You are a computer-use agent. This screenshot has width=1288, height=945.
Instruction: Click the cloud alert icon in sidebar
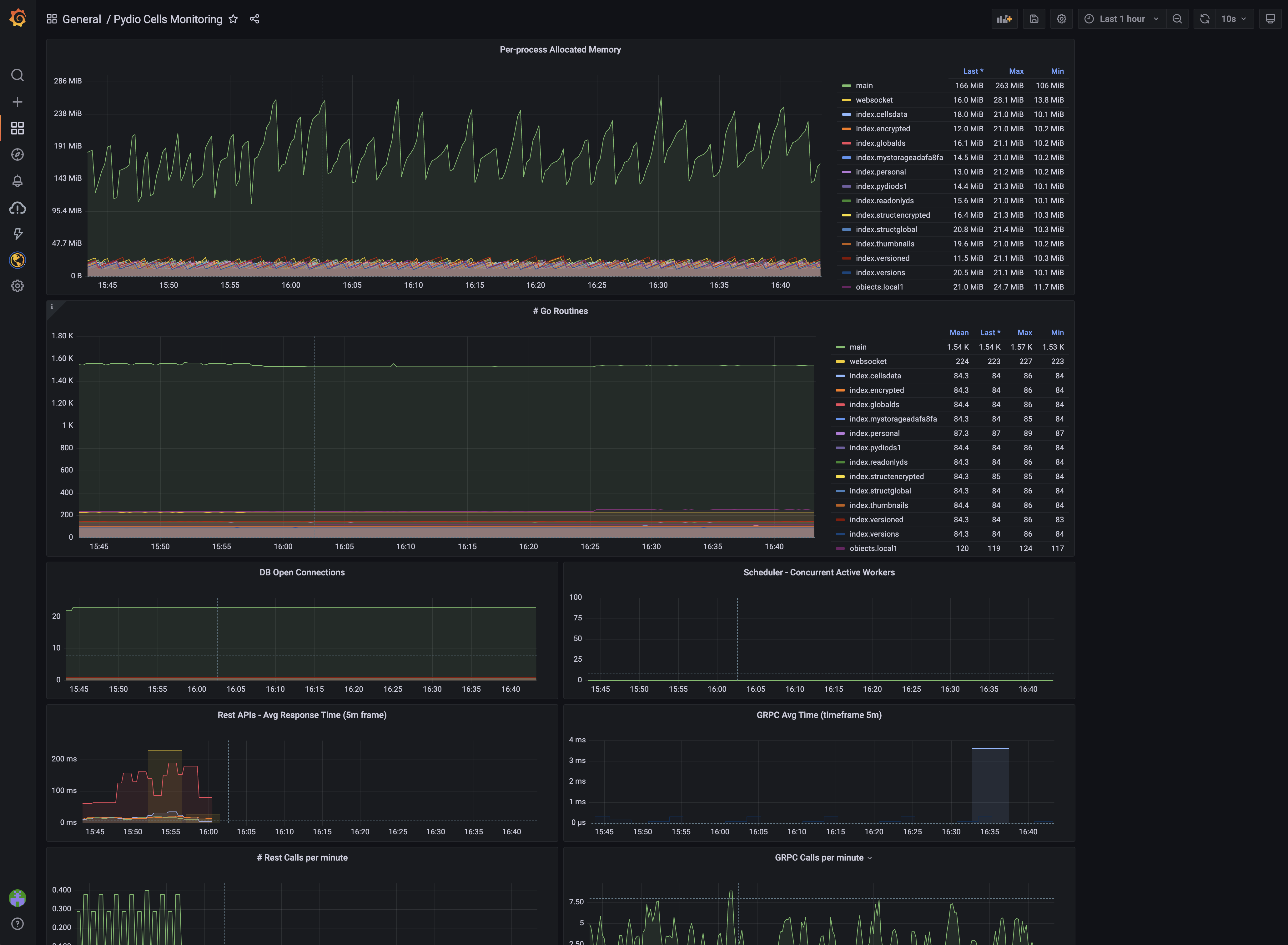[x=18, y=208]
